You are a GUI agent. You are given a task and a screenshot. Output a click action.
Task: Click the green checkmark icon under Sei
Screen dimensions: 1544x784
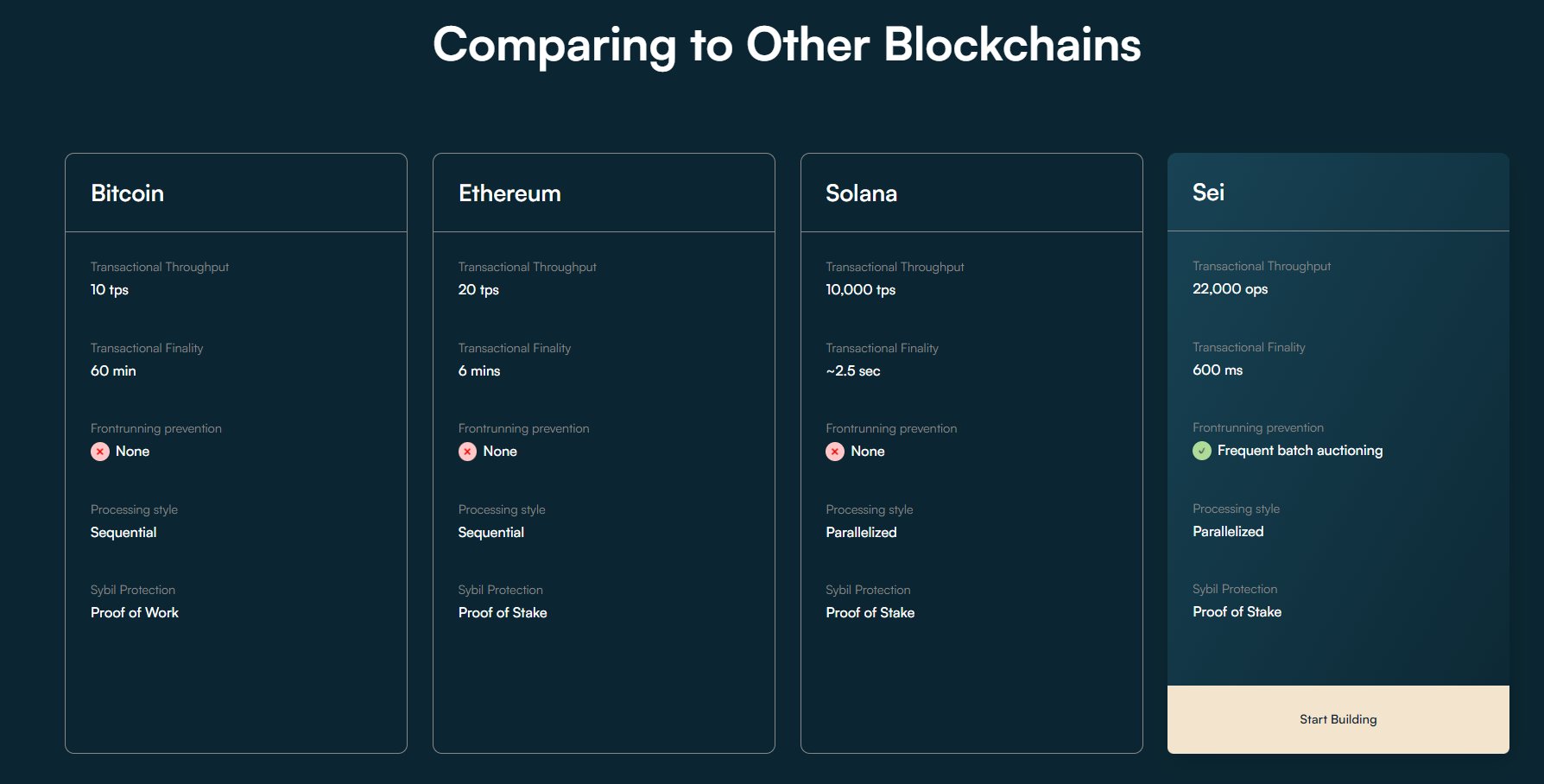pos(1202,451)
